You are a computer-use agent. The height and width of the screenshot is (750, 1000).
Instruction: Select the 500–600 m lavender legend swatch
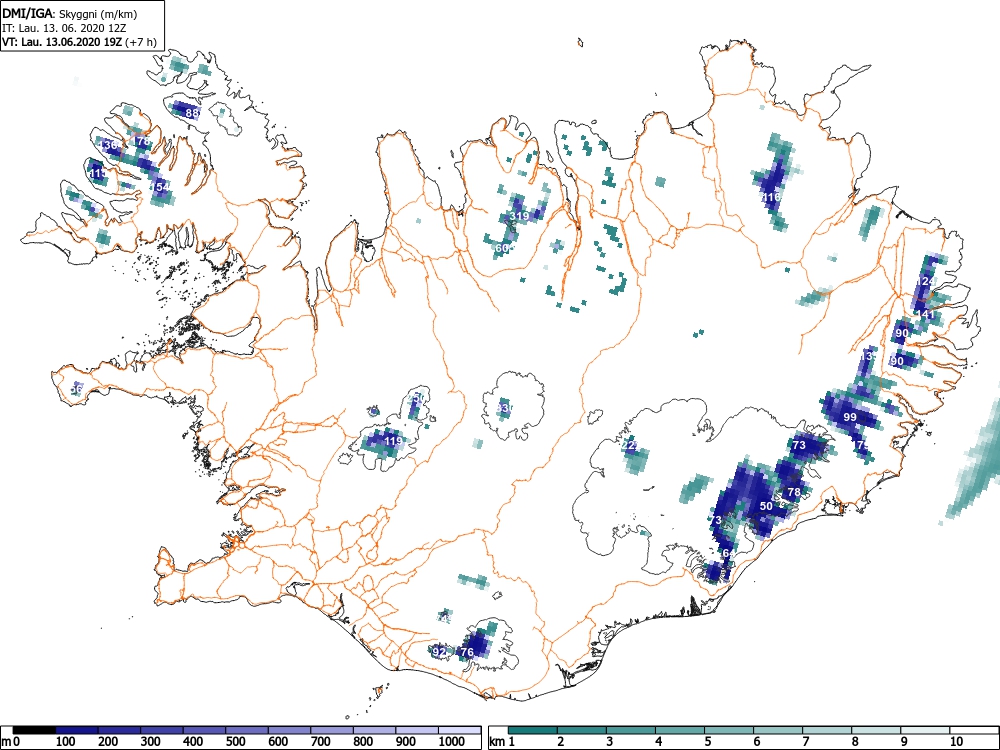coord(247,730)
